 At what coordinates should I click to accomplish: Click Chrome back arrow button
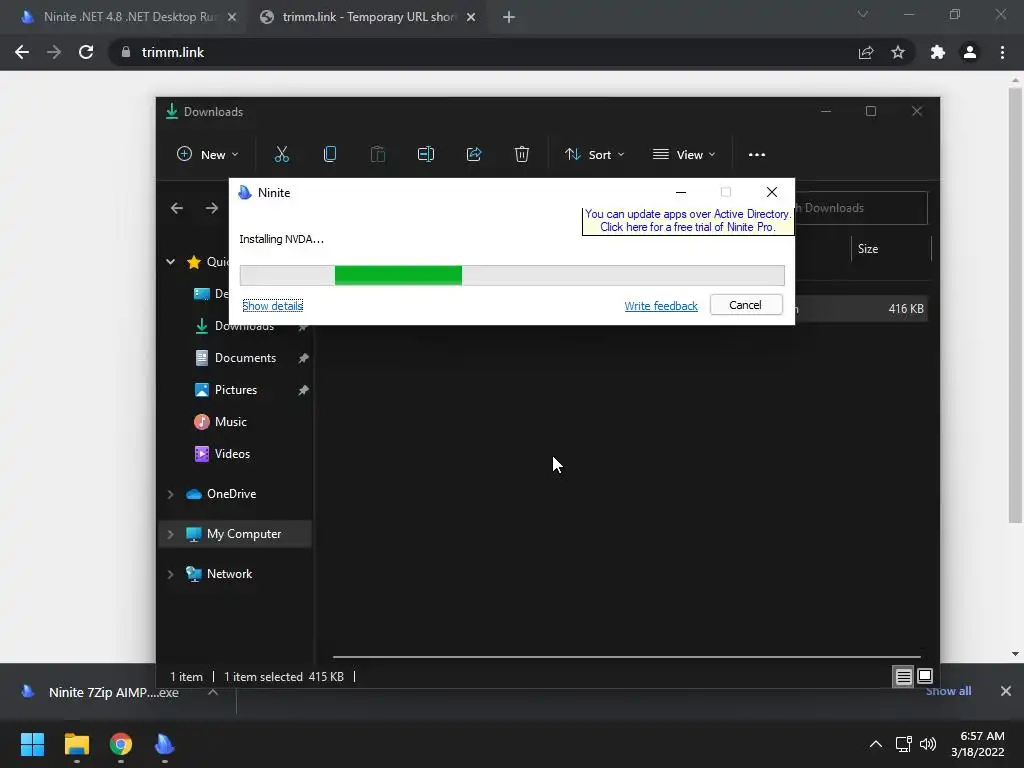22,52
